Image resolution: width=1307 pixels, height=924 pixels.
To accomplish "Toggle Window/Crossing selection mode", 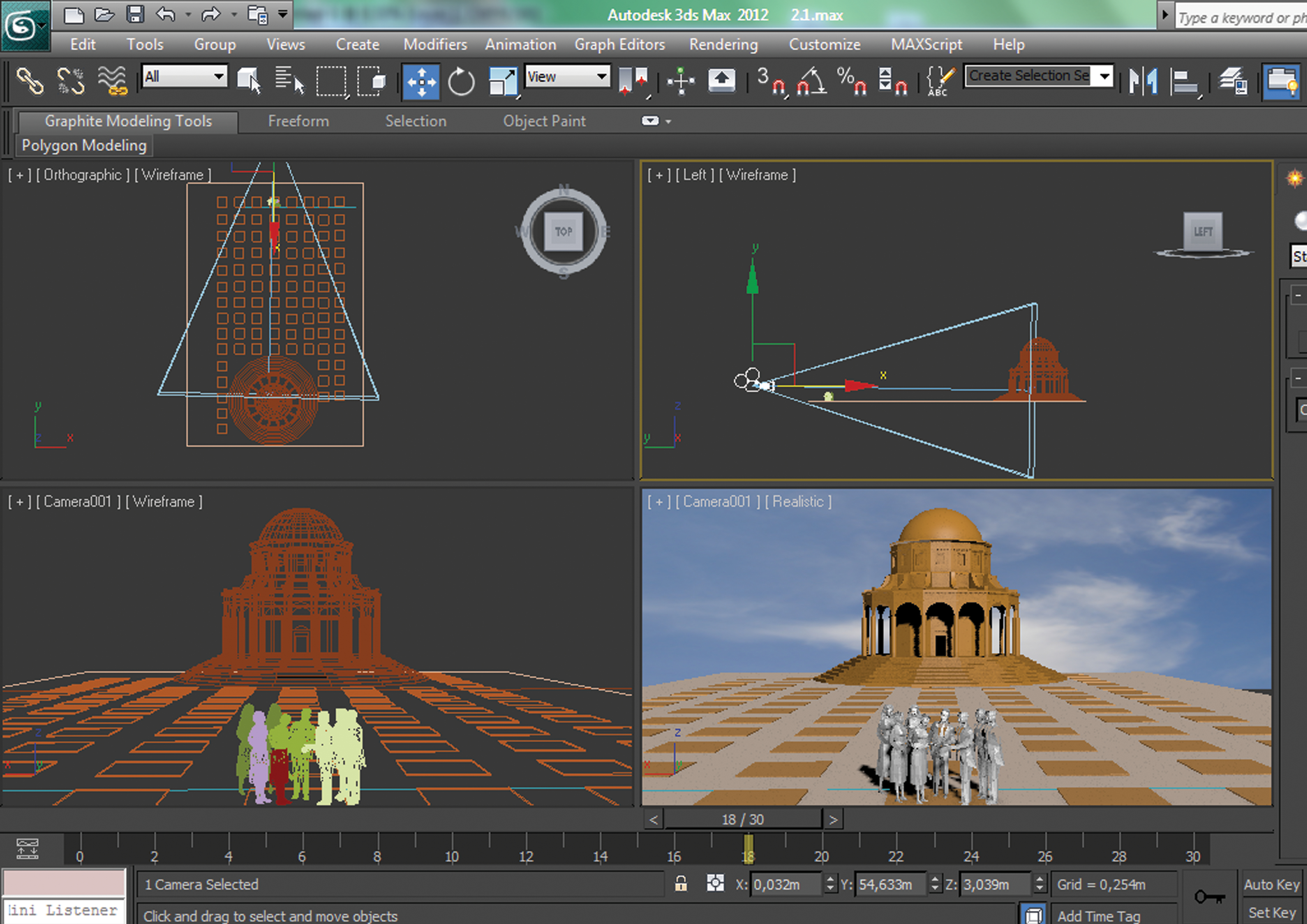I will (371, 81).
